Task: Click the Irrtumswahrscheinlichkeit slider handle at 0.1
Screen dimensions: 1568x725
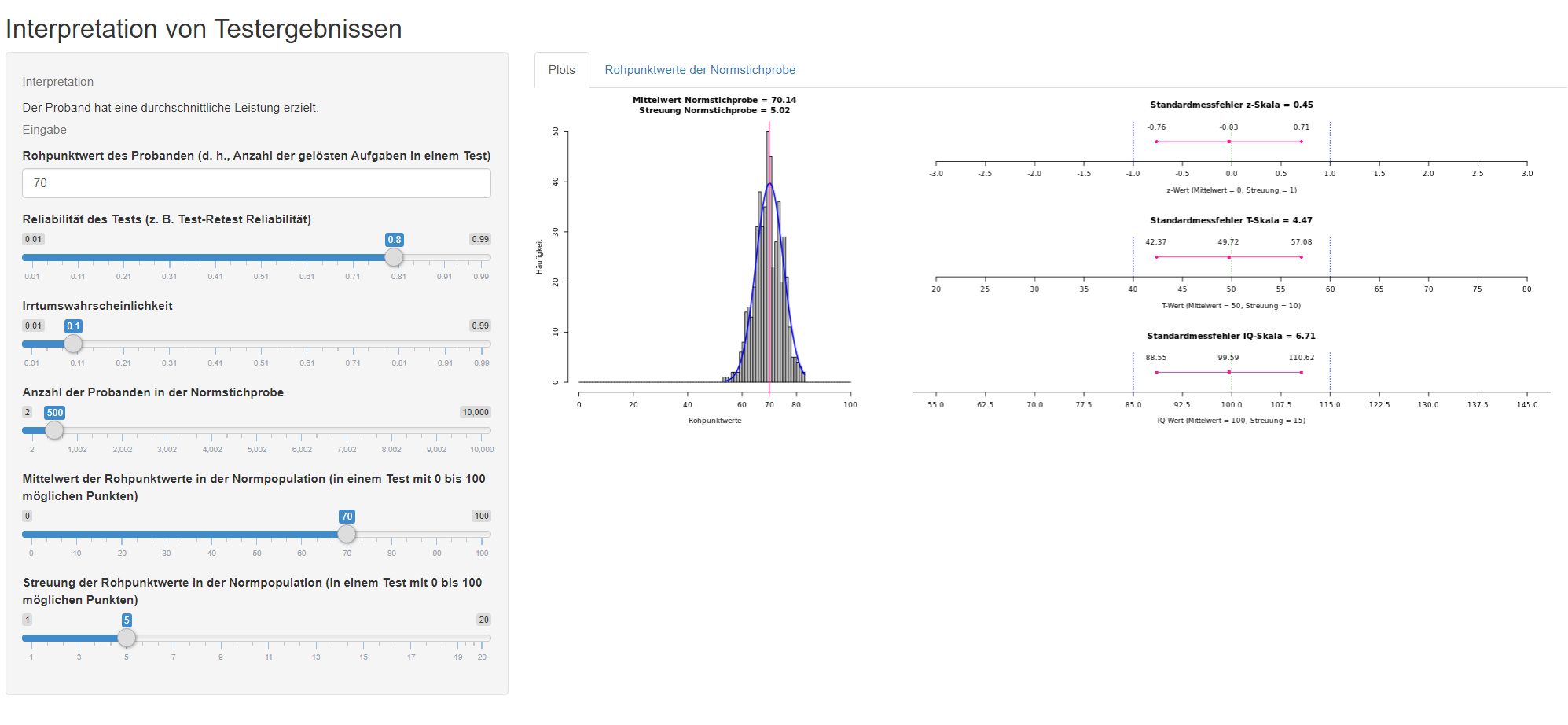Action: (x=73, y=344)
